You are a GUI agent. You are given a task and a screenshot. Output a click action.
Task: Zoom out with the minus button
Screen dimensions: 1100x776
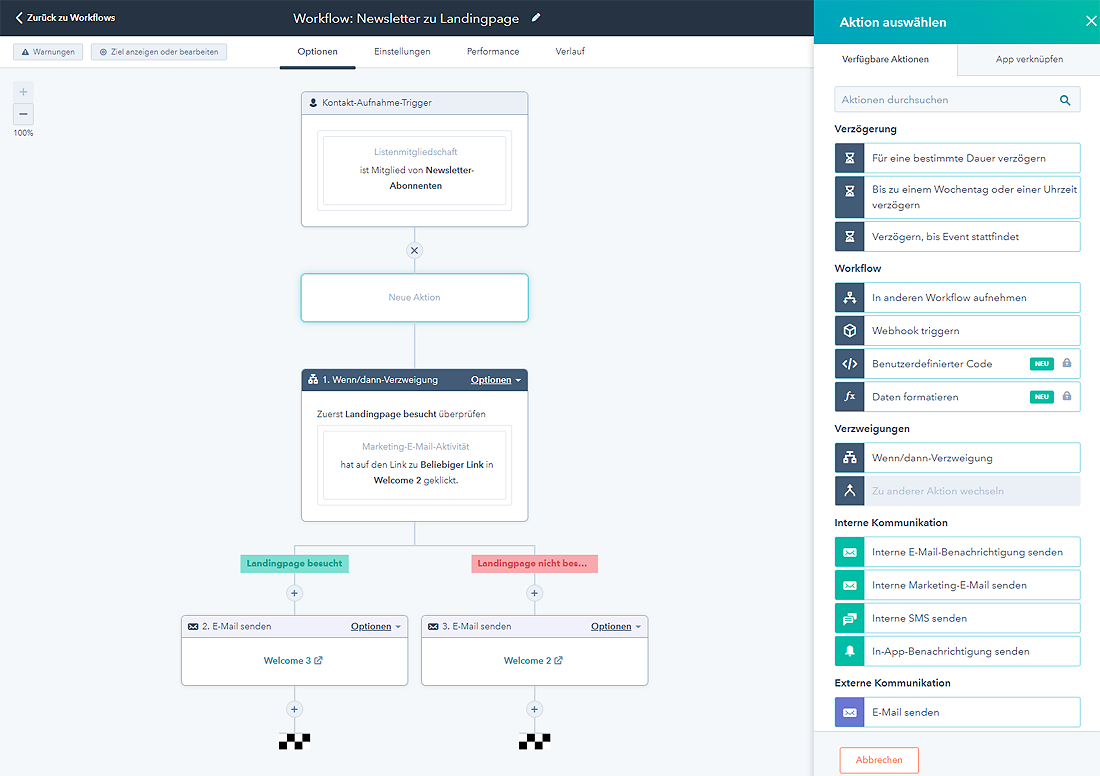23,114
